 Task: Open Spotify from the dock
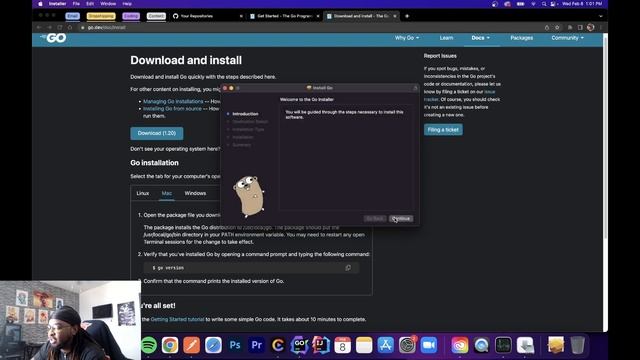click(149, 345)
